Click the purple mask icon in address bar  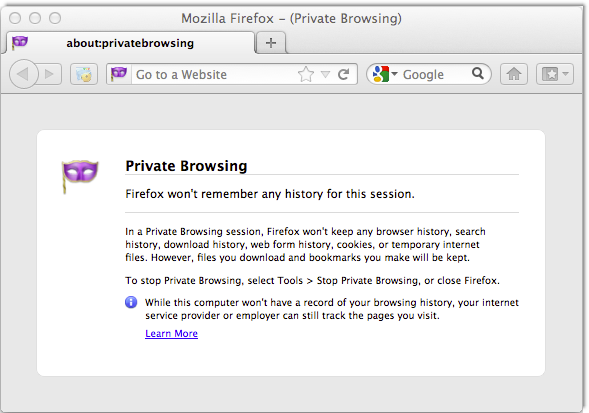coord(119,74)
